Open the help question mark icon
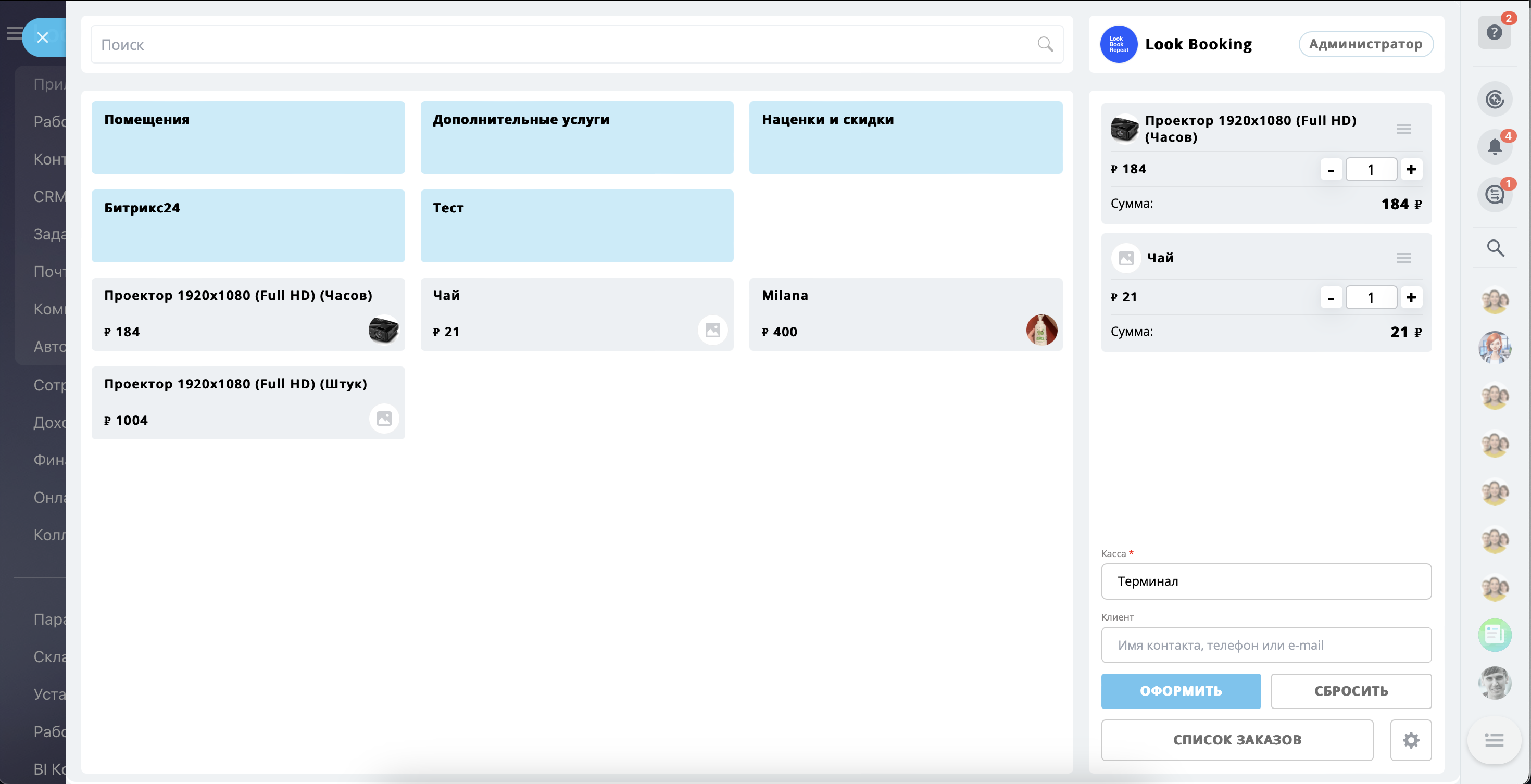The height and width of the screenshot is (784, 1531). click(x=1494, y=33)
